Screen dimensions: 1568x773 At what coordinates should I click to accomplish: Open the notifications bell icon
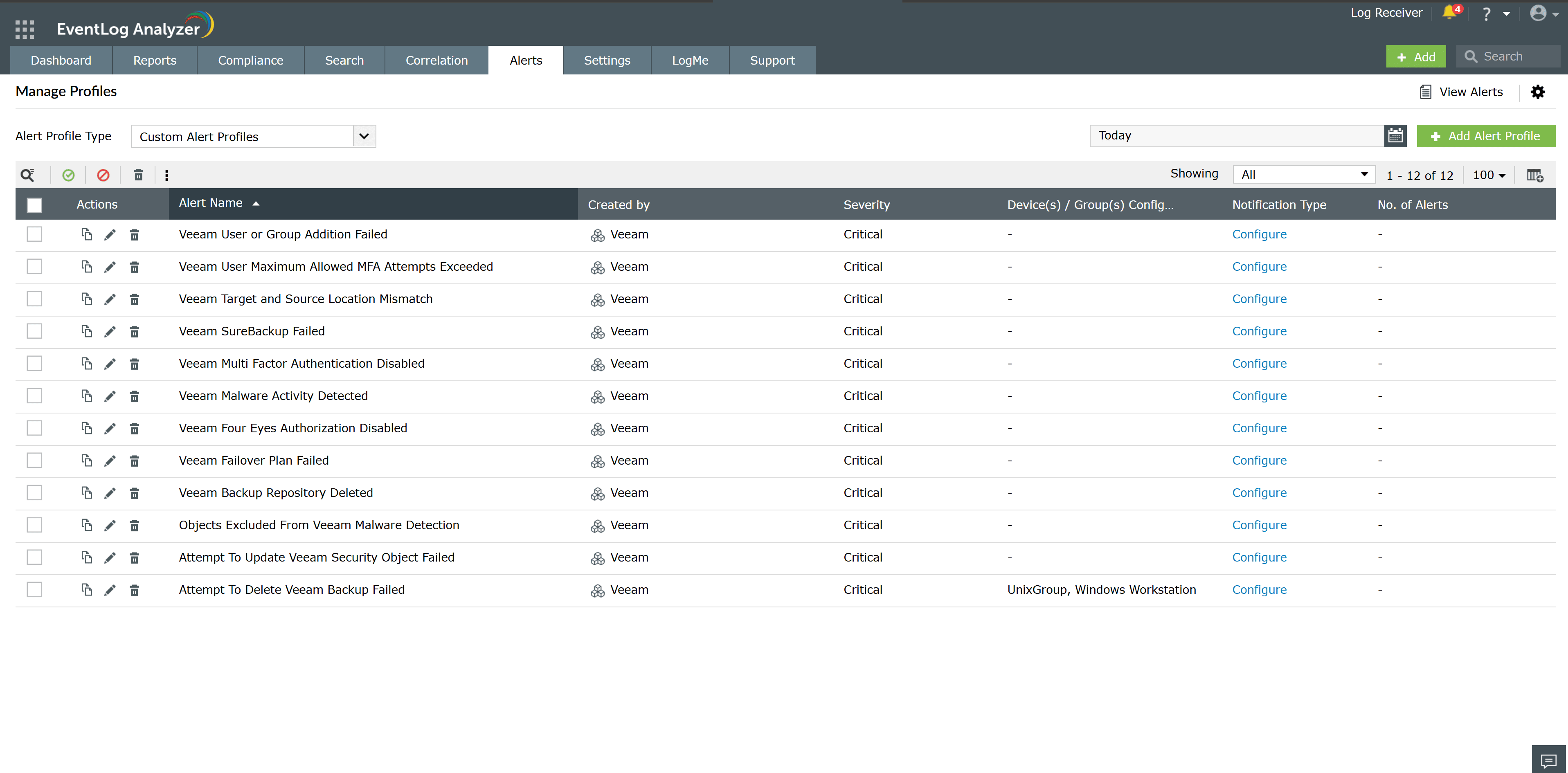tap(1449, 13)
